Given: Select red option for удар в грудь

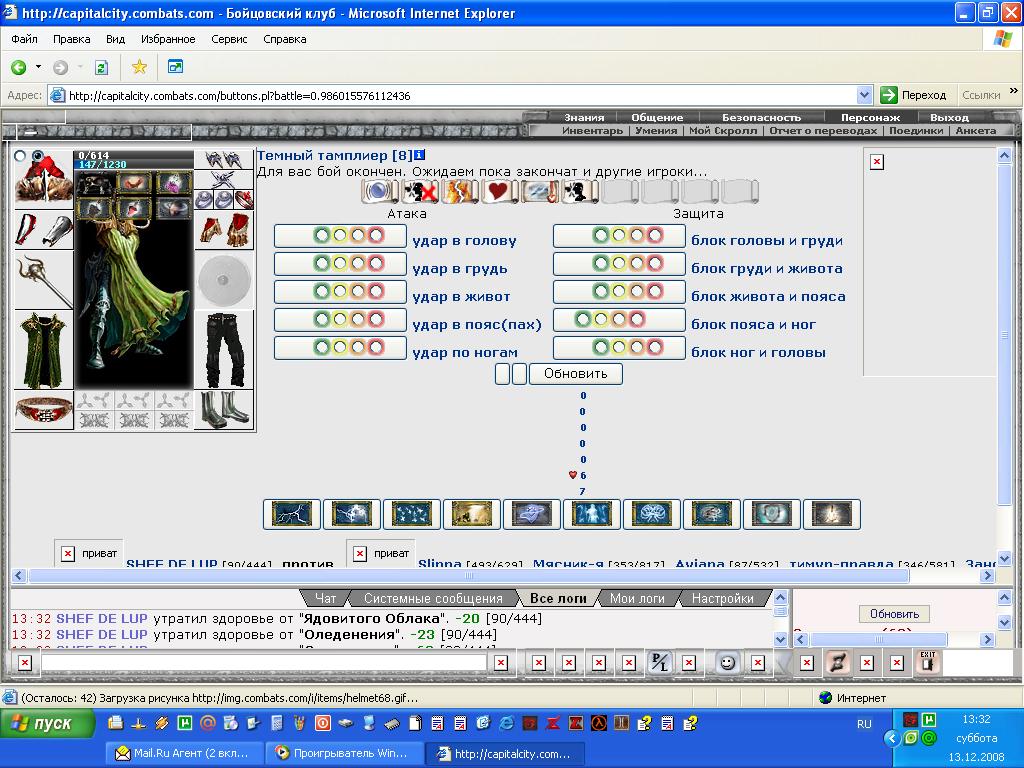Looking at the screenshot, I should coord(376,263).
